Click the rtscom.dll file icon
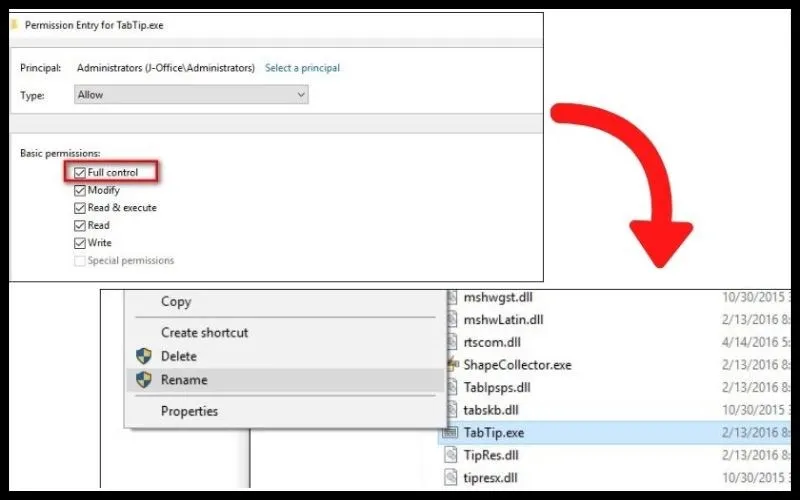 (451, 342)
